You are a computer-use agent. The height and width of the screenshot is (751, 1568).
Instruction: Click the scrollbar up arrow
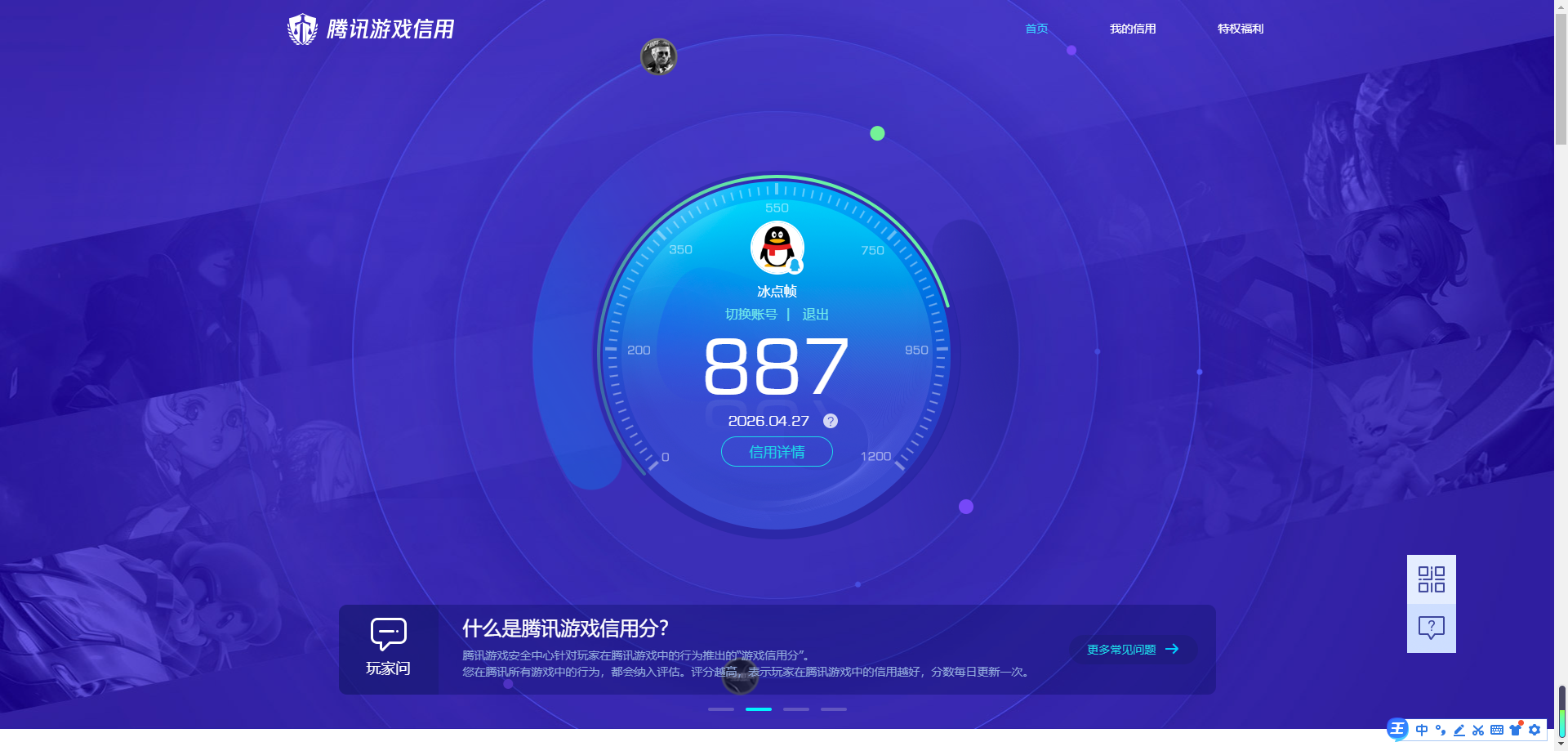coord(1561,6)
